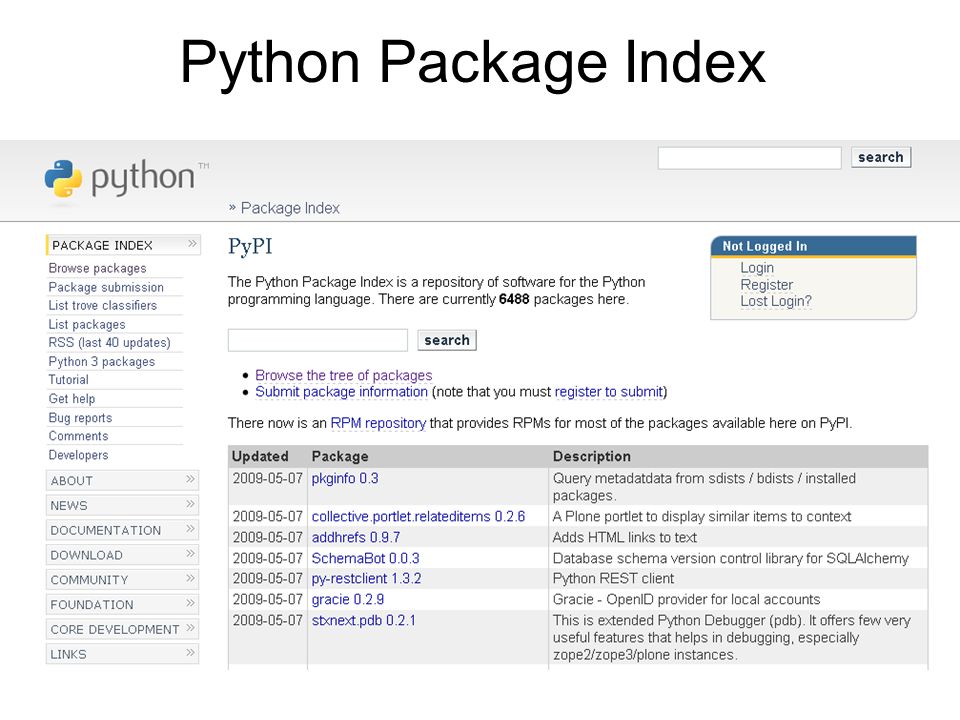Click the header search text field

[749, 158]
